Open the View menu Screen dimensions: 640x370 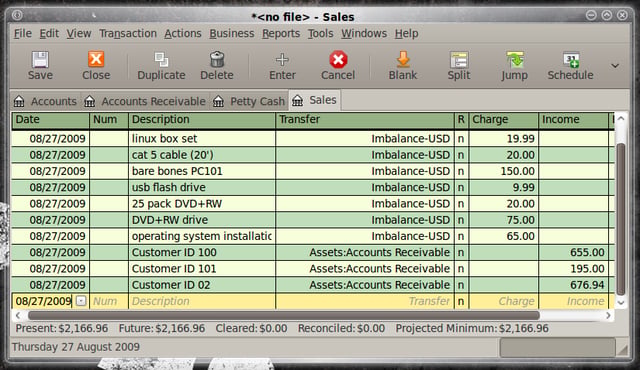pos(79,33)
